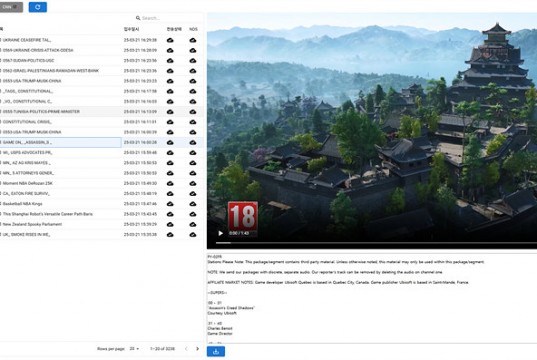
Task: Select the 0569-UKRAINE-CRISIS-ATTACK-ODESA row
Action: click(102, 50)
